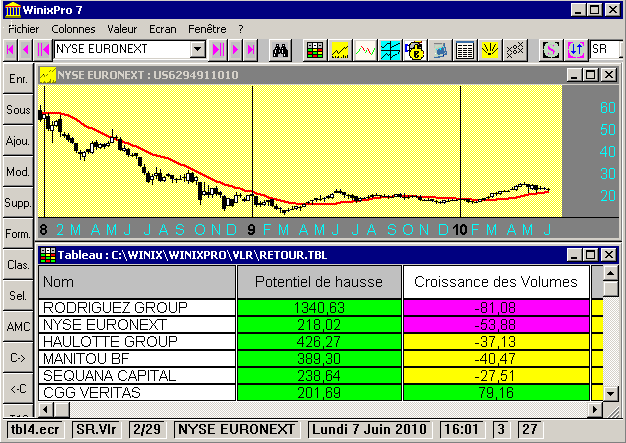Click the Mod. sidebar button

coord(18,172)
